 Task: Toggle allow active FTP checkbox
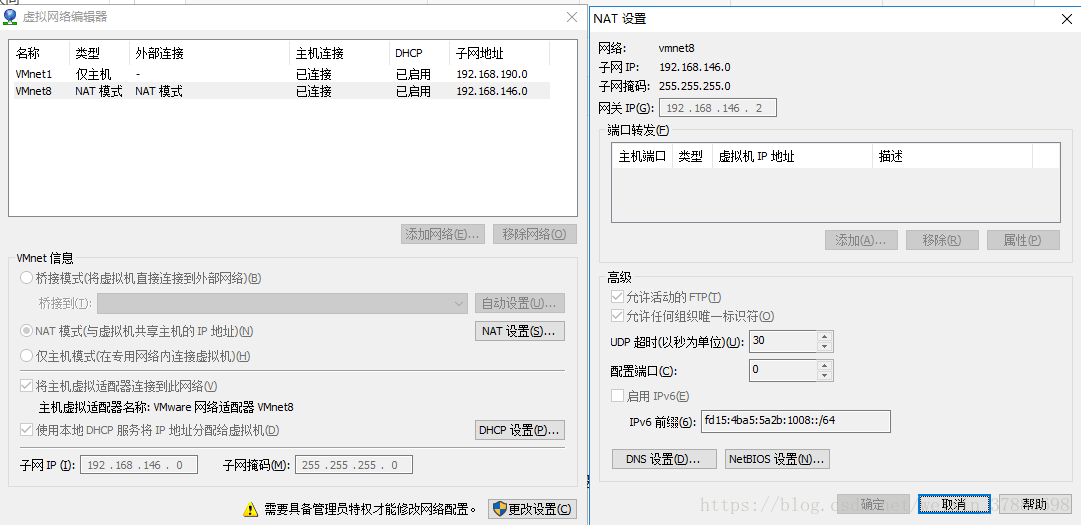tap(617, 297)
